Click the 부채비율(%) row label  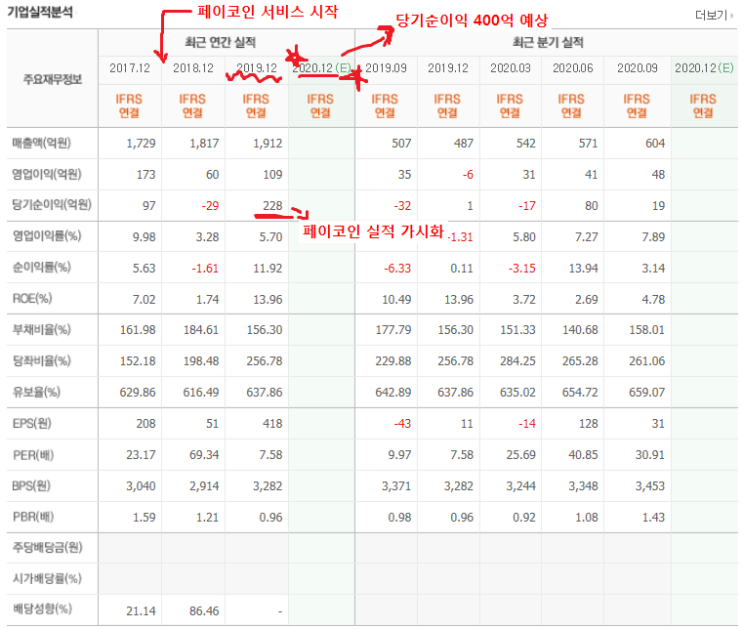click(42, 329)
